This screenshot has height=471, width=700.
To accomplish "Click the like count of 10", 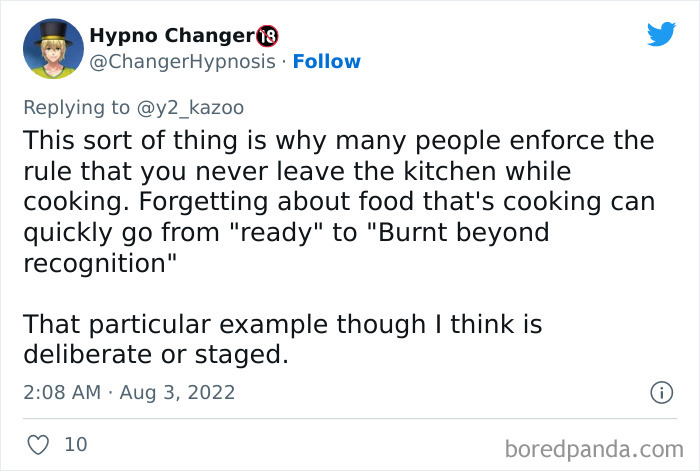I will tap(76, 443).
